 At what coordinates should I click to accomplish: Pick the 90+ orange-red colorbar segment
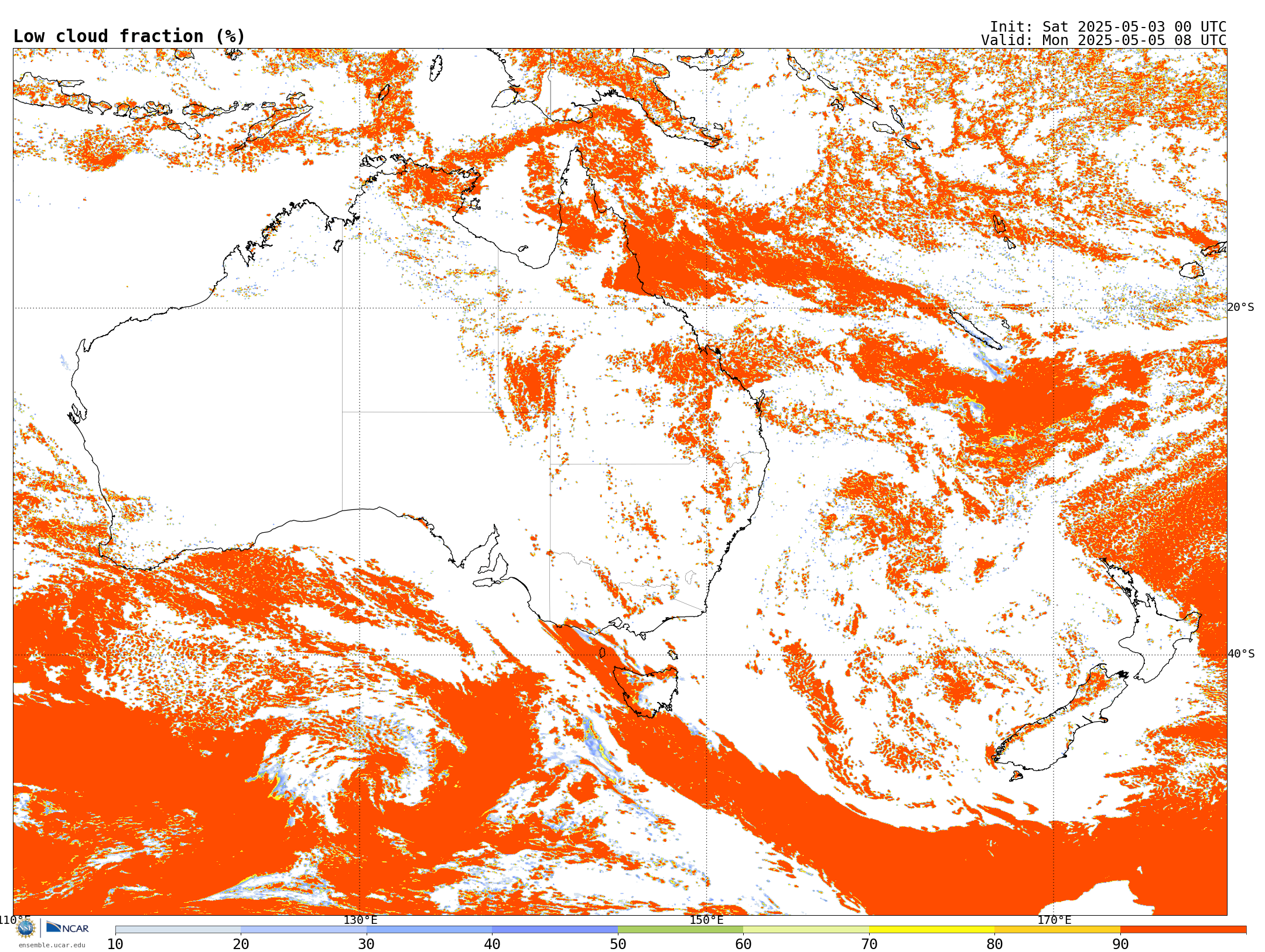tap(1184, 930)
